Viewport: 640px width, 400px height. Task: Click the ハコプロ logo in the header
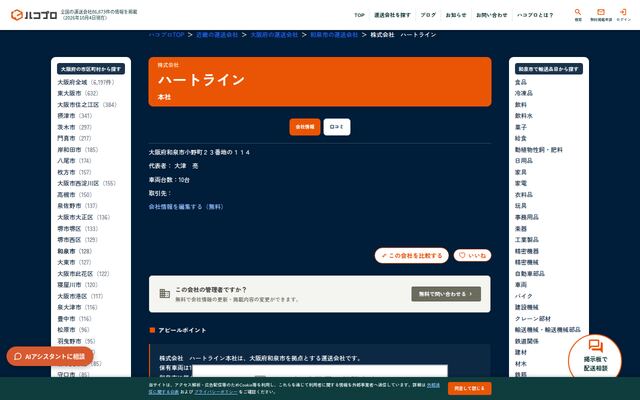tap(34, 15)
